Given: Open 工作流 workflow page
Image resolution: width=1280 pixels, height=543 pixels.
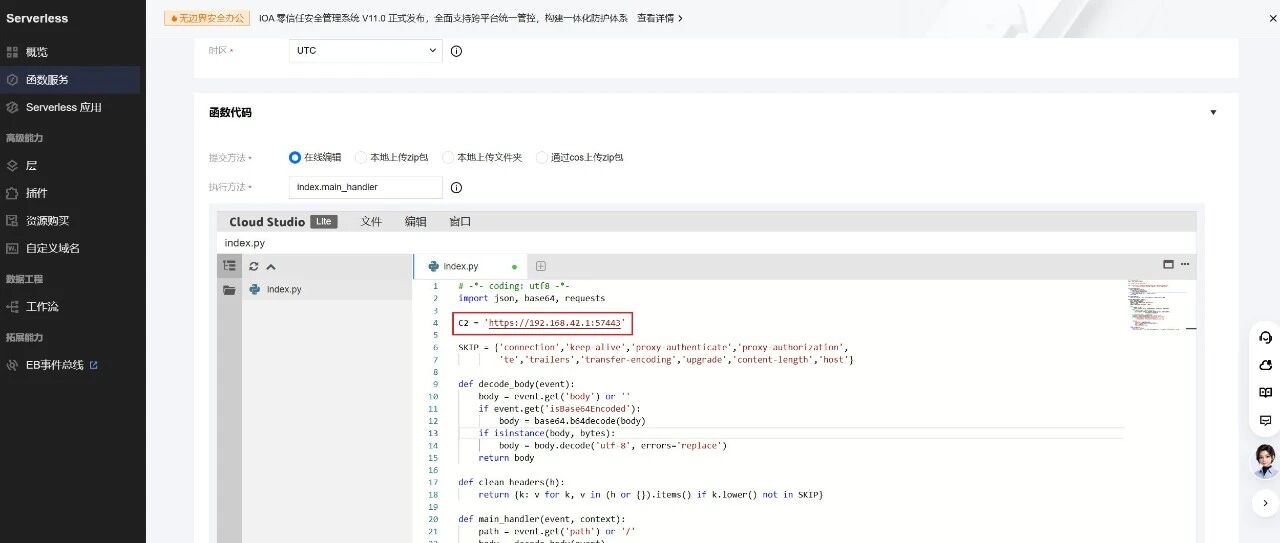Looking at the screenshot, I should pos(42,307).
